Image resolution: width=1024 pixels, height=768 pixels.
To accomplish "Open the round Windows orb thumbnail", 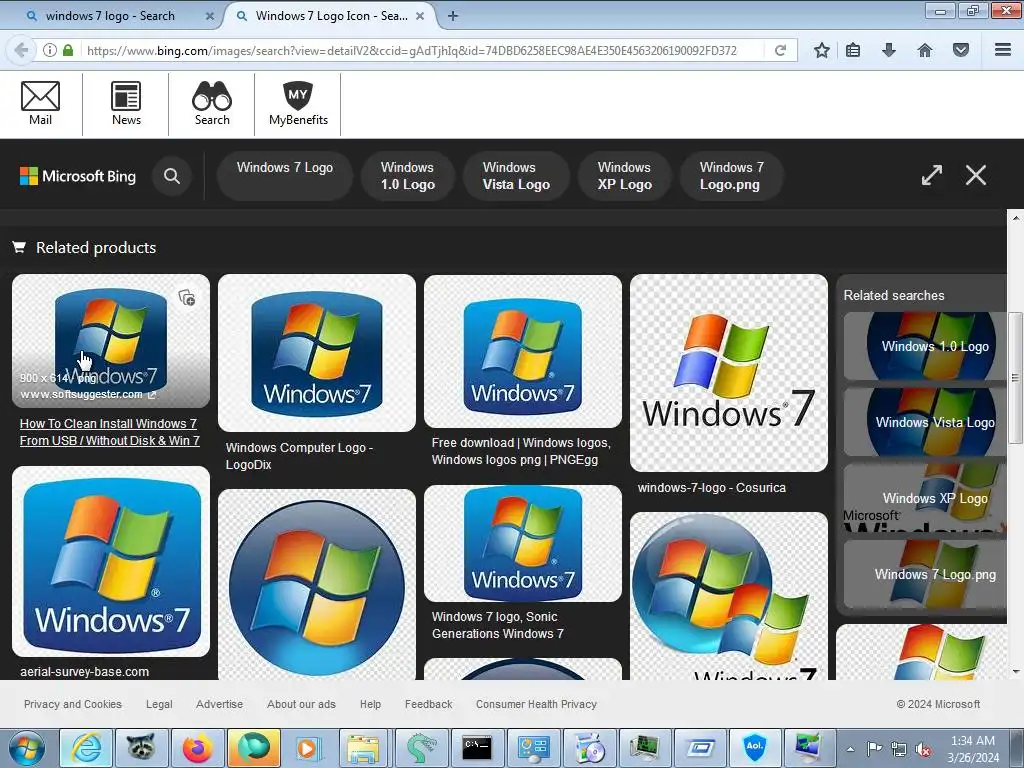I will 317,585.
